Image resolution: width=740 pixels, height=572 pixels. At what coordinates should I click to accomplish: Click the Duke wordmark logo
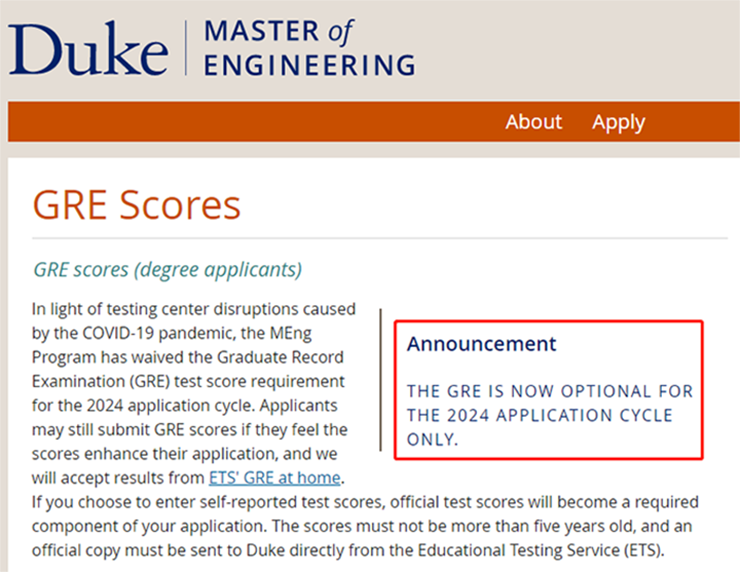pyautogui.click(x=88, y=48)
